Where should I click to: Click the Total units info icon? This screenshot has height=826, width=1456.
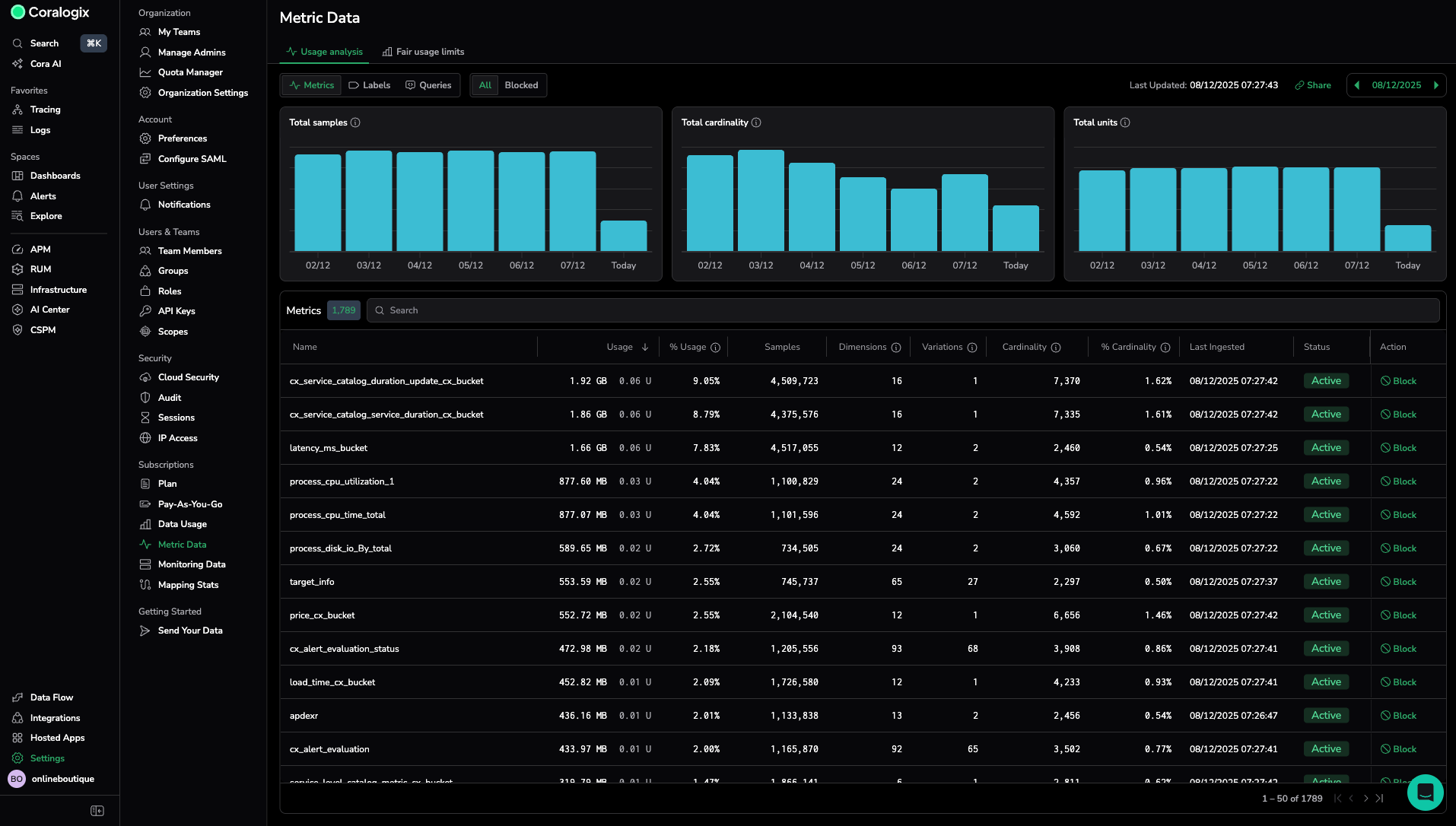(x=1125, y=122)
